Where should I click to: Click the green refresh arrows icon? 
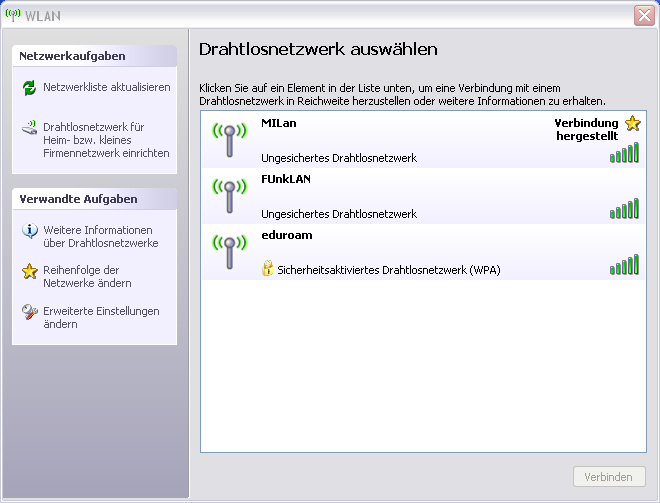(x=29, y=88)
